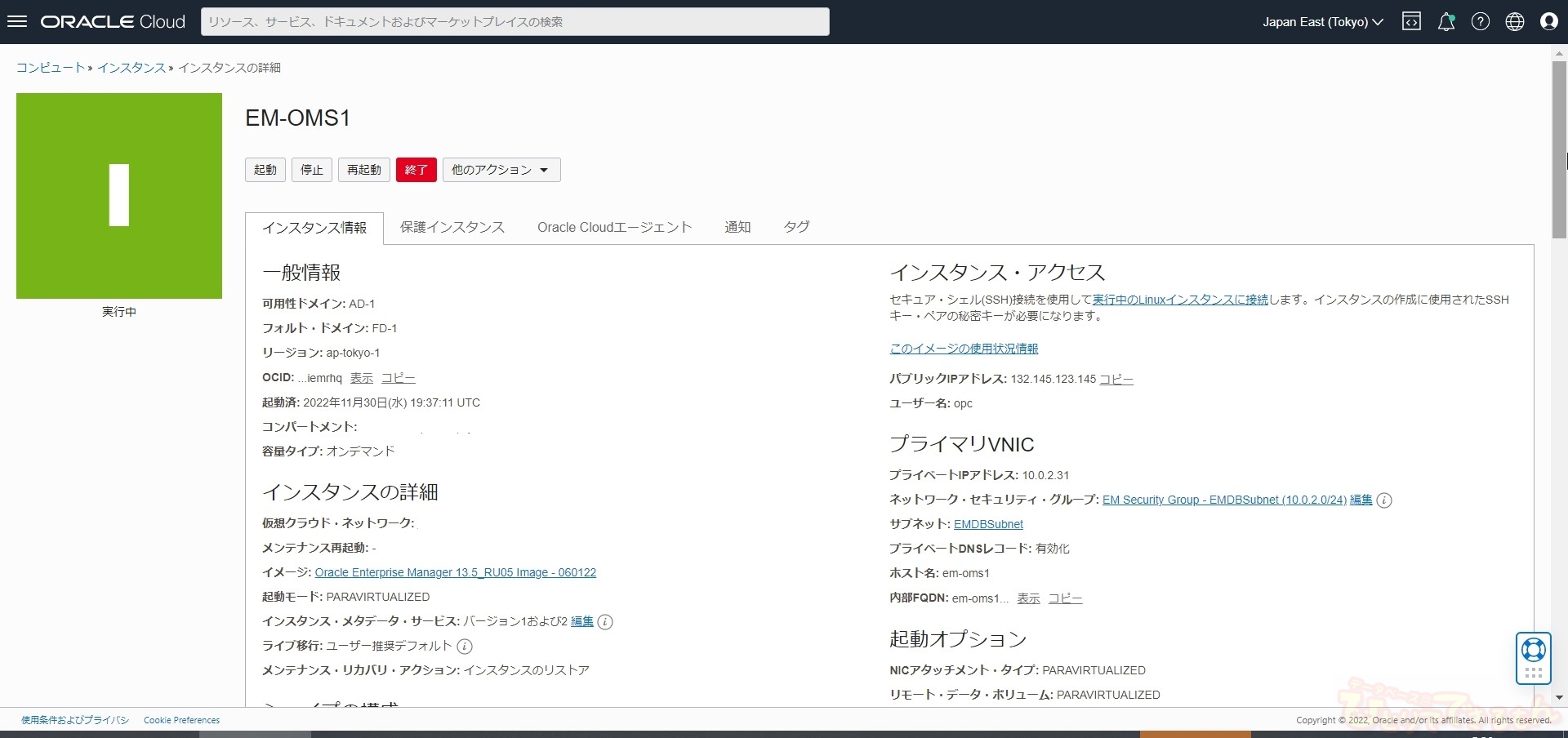Select the インスタンス情報 tab

click(x=314, y=228)
